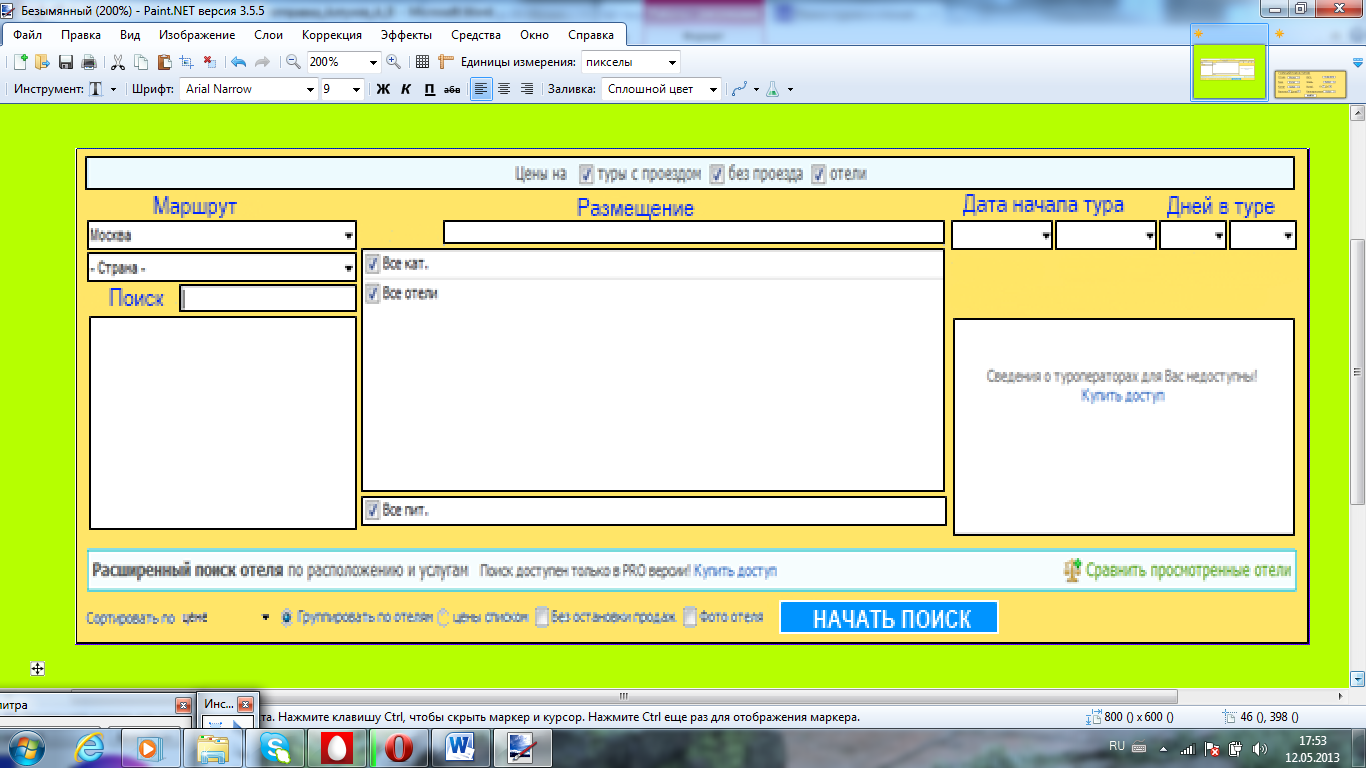The height and width of the screenshot is (768, 1366).
Task: Open the Файл menu
Action: coord(27,35)
